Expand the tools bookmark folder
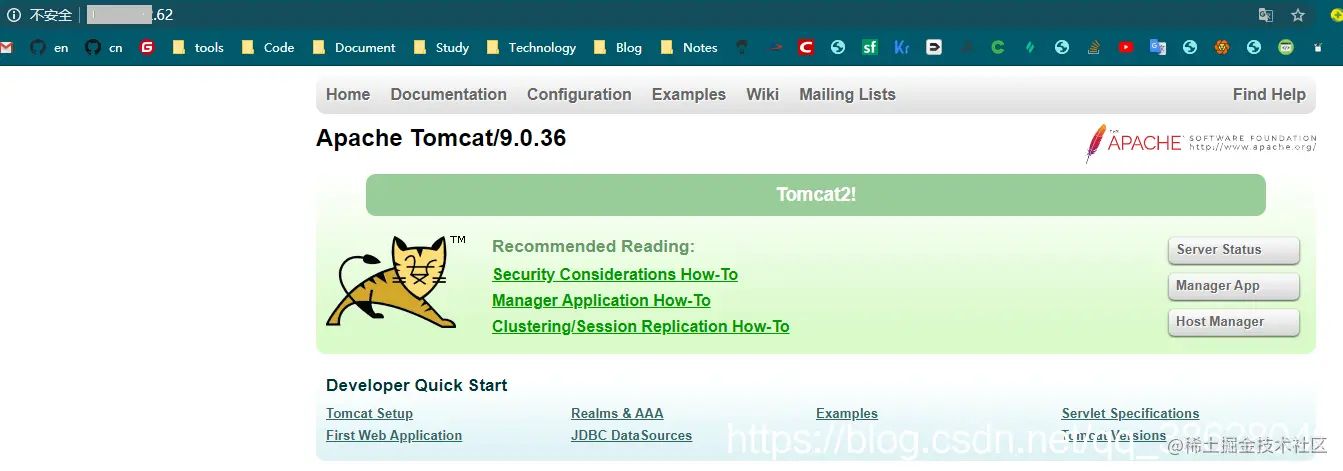The width and height of the screenshot is (1343, 471). click(198, 47)
